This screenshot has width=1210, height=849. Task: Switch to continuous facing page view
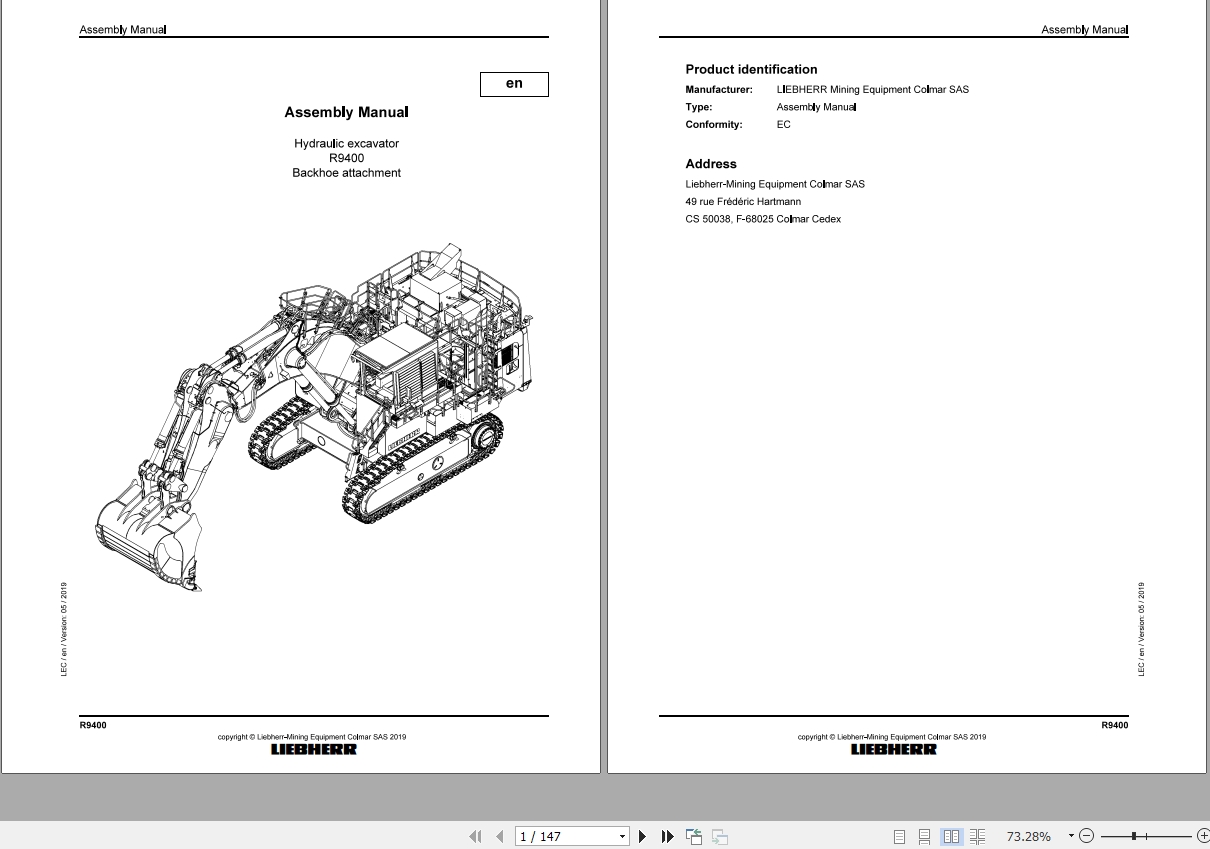point(977,836)
